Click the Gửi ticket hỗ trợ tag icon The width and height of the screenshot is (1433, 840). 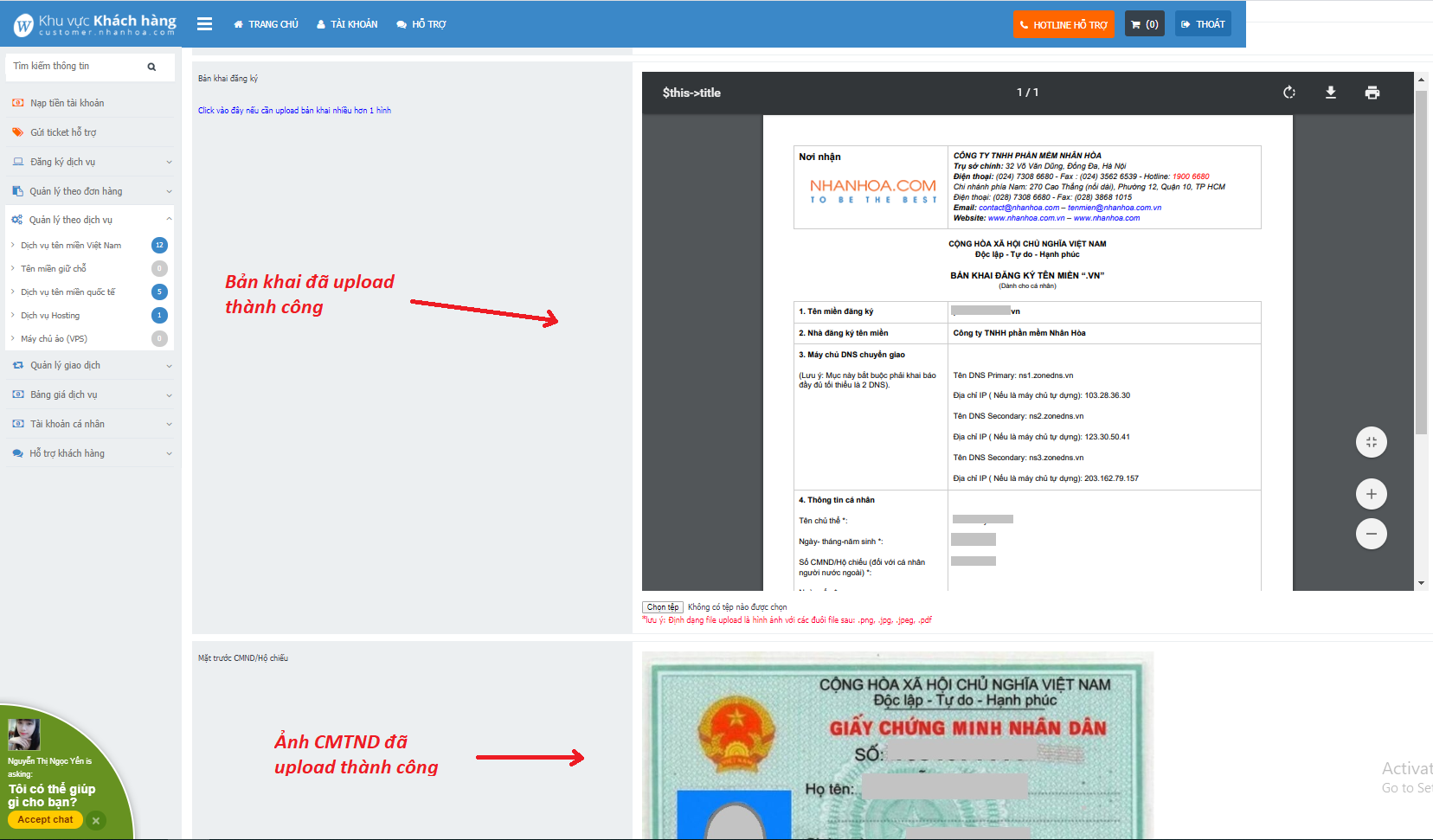18,132
